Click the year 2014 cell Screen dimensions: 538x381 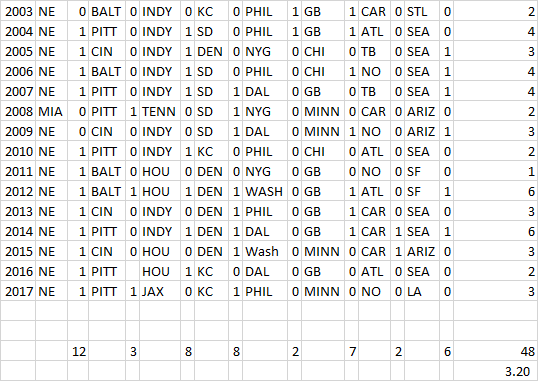click(18, 232)
